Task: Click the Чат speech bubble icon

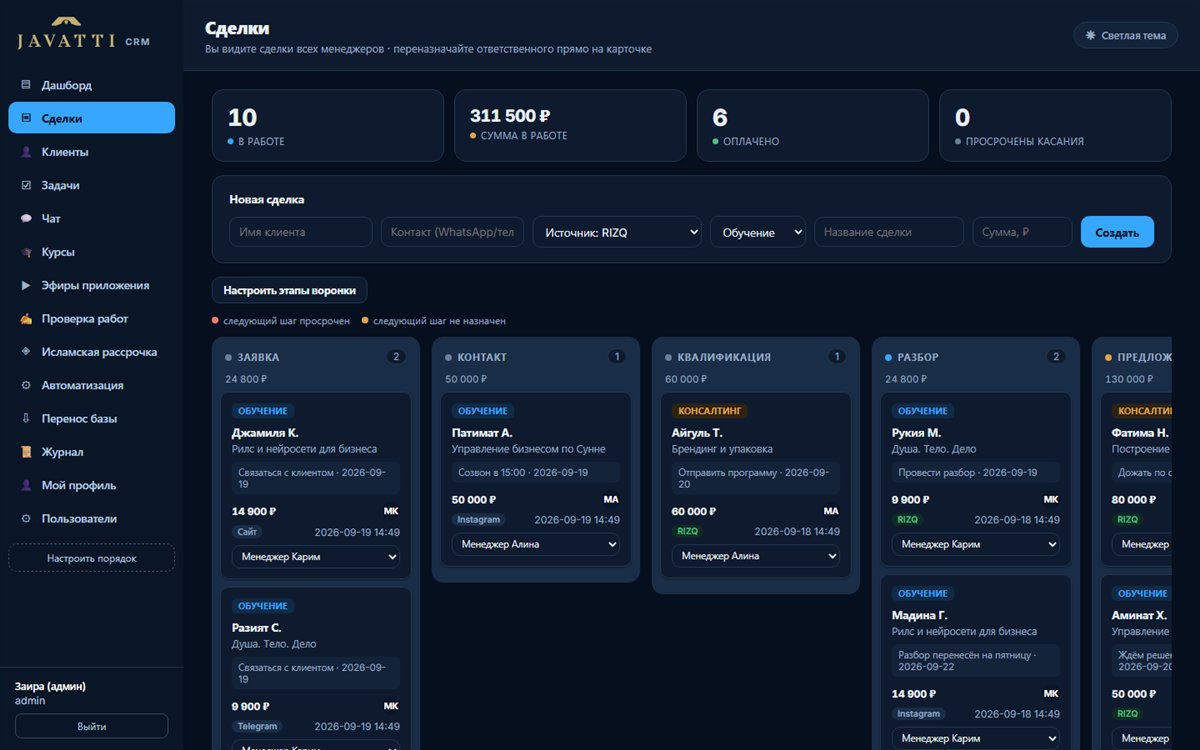Action: (x=26, y=218)
